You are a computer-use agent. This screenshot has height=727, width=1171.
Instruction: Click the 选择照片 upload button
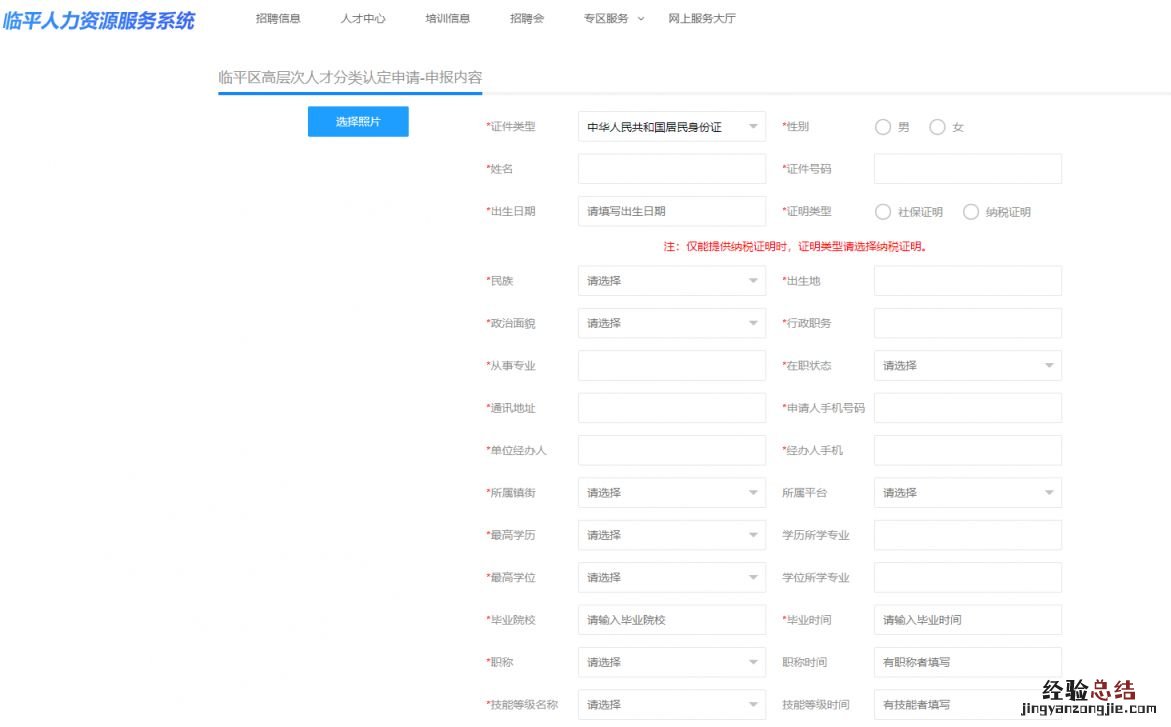[x=358, y=121]
